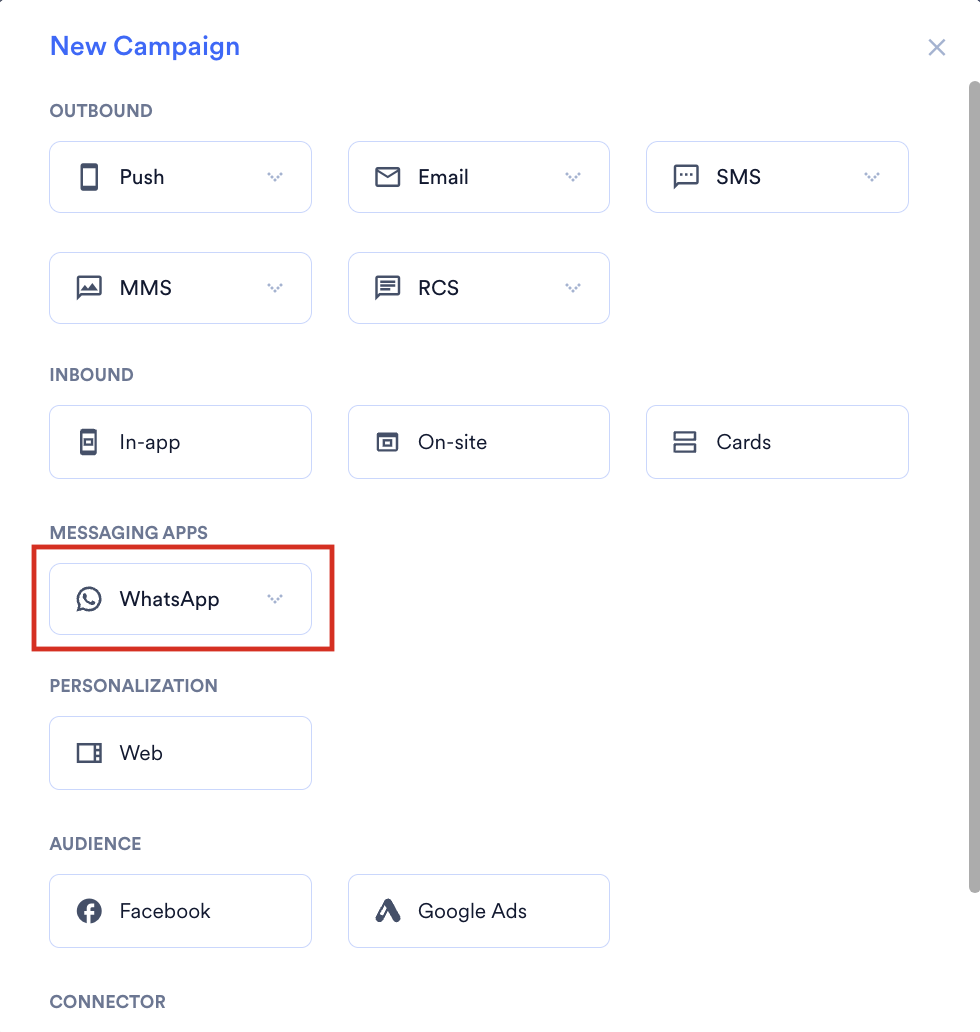Expand the Push campaign chevron
This screenshot has height=1032, width=980.
275,176
